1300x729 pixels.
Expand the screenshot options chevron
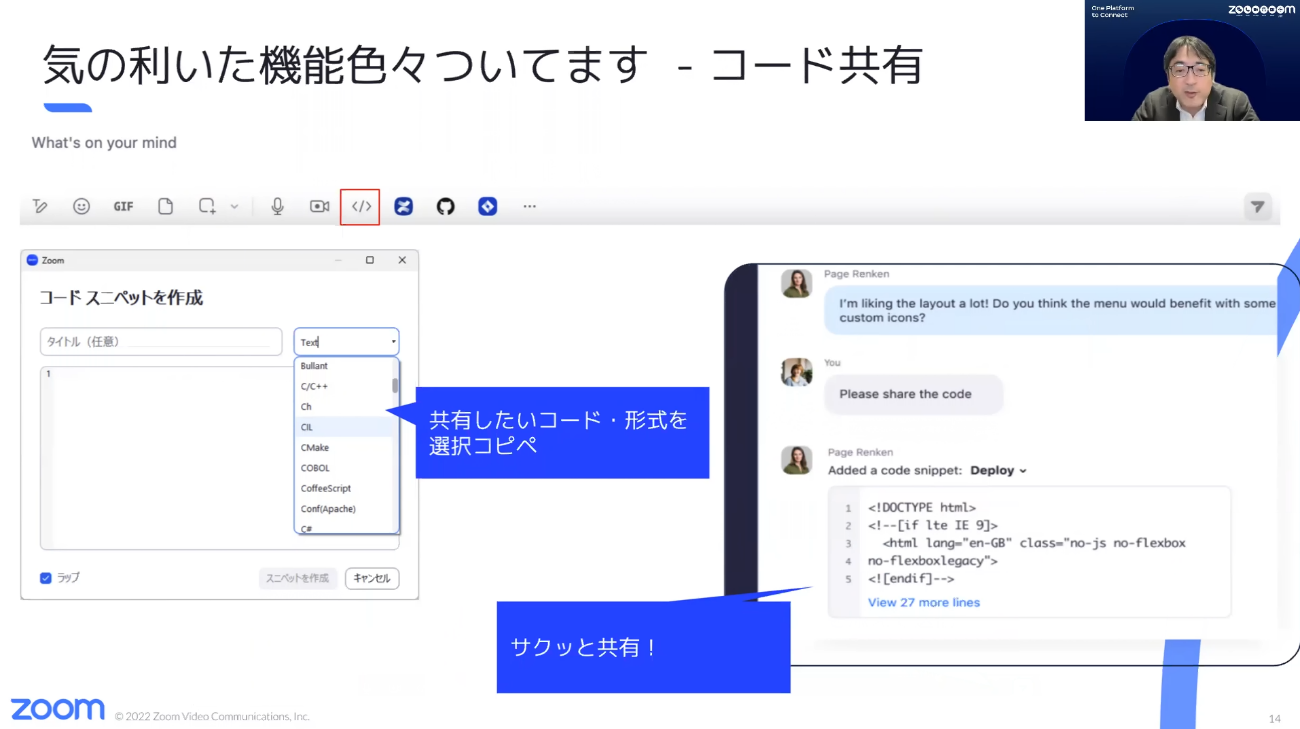[x=234, y=206]
